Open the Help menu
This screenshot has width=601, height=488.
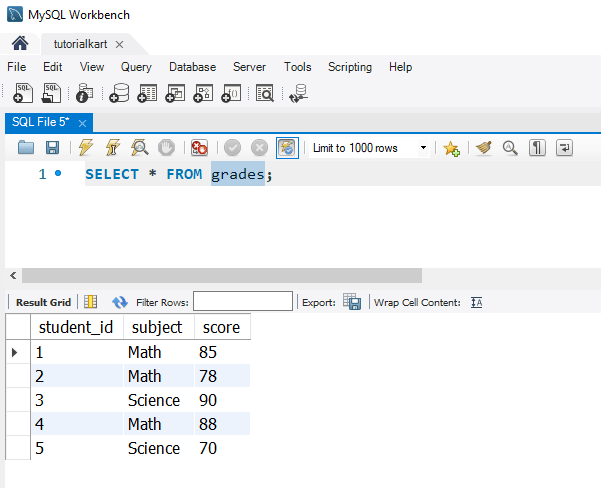point(401,67)
